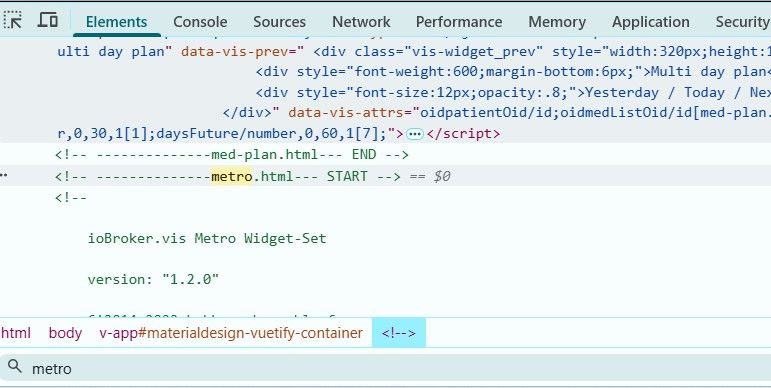This screenshot has height=388, width=771.
Task: Select the version: "1.2.0" text
Action: click(x=153, y=279)
